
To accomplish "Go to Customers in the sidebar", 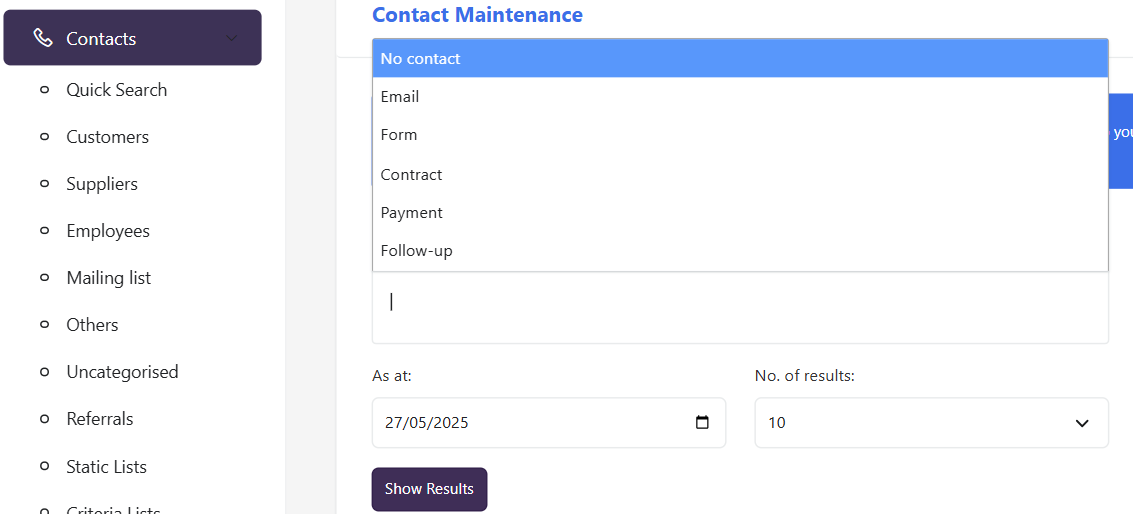I will tap(108, 137).
